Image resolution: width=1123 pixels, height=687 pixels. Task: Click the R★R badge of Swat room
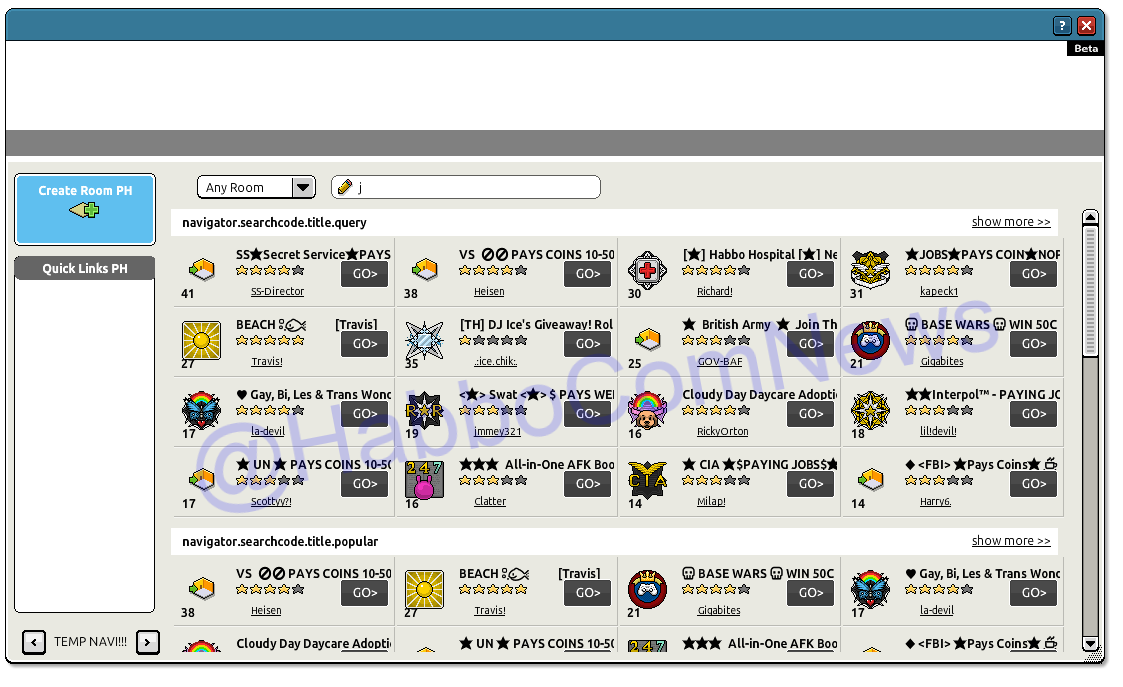pos(424,410)
